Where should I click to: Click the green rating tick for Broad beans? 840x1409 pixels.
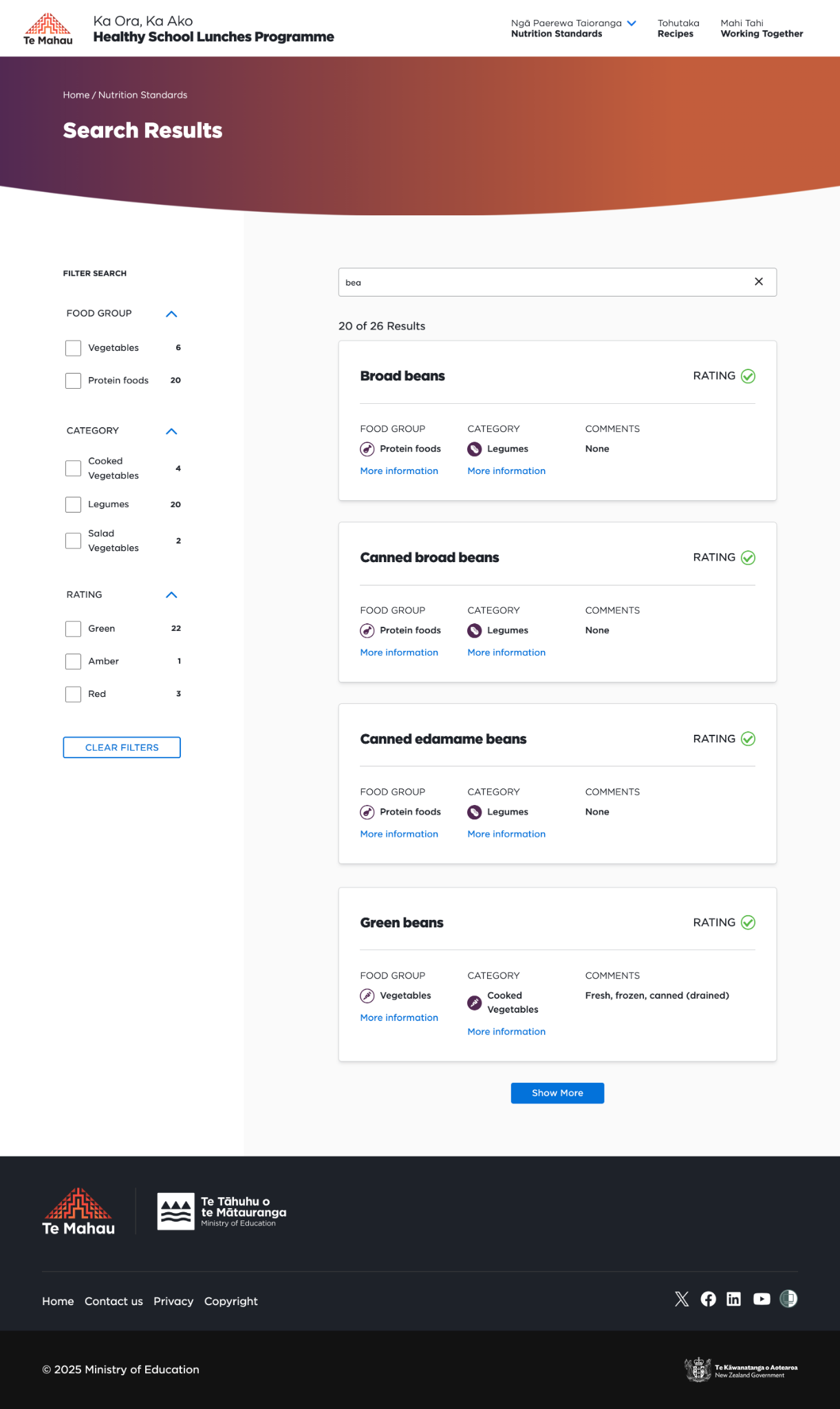click(x=749, y=376)
